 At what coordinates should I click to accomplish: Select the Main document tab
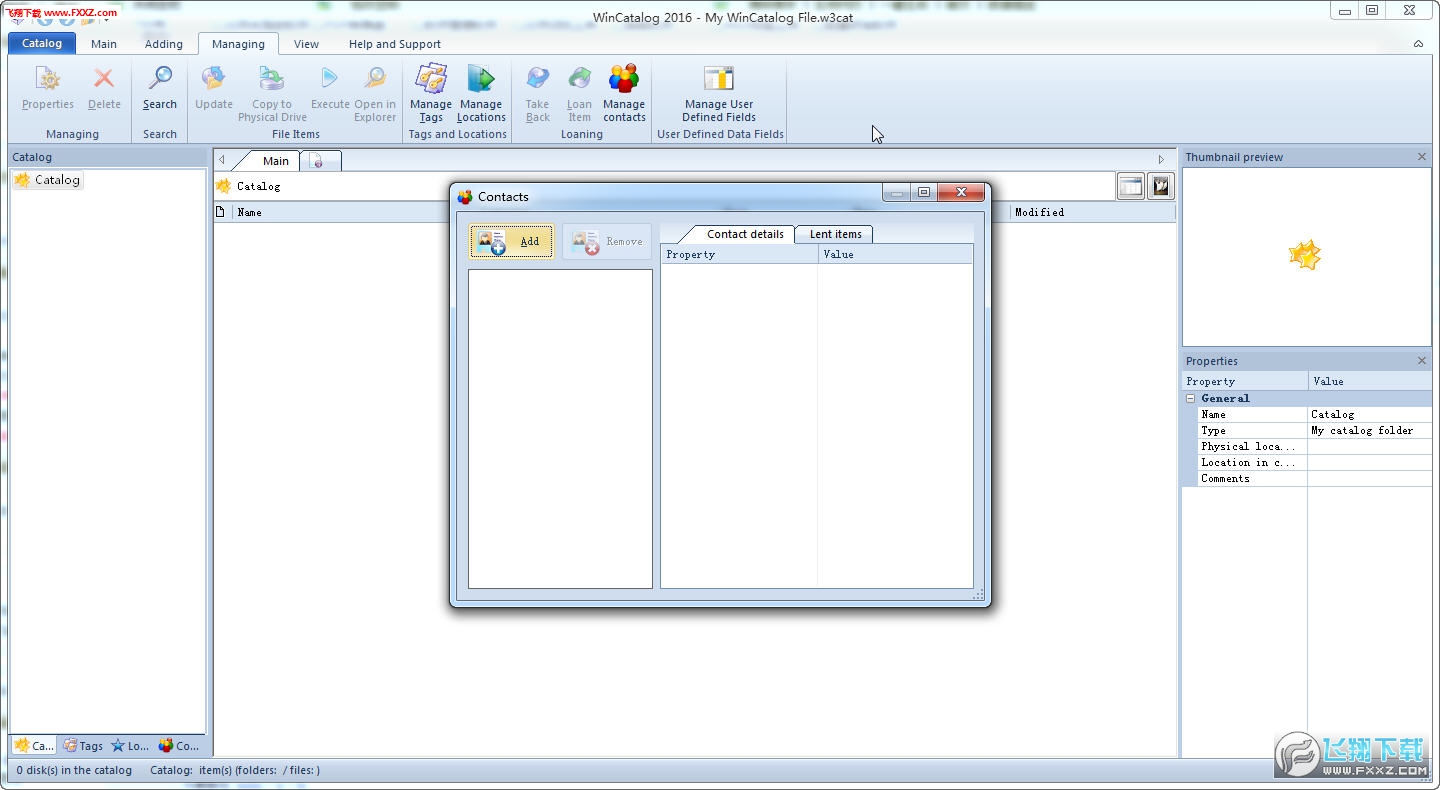(276, 160)
